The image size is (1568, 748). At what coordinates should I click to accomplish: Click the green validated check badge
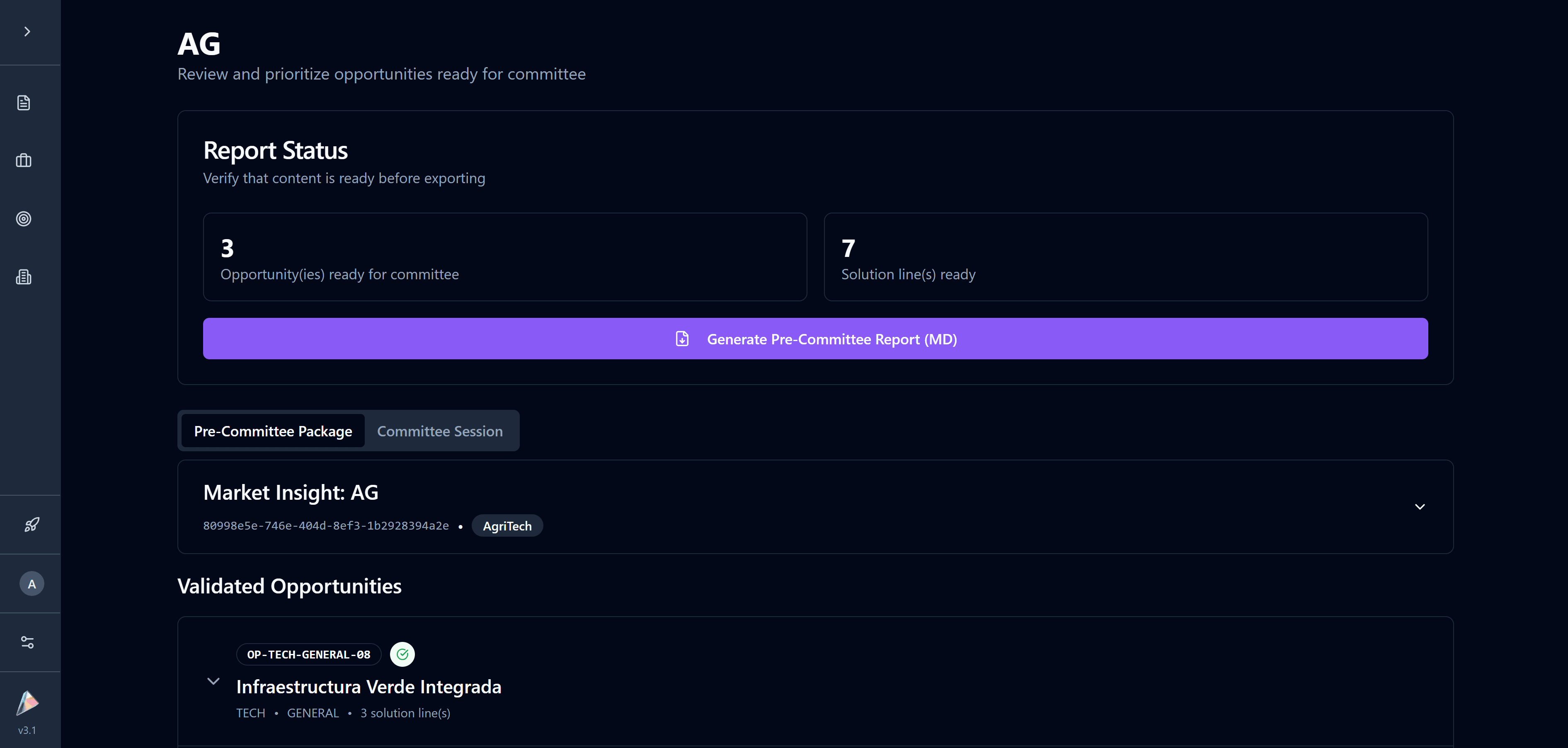[402, 654]
